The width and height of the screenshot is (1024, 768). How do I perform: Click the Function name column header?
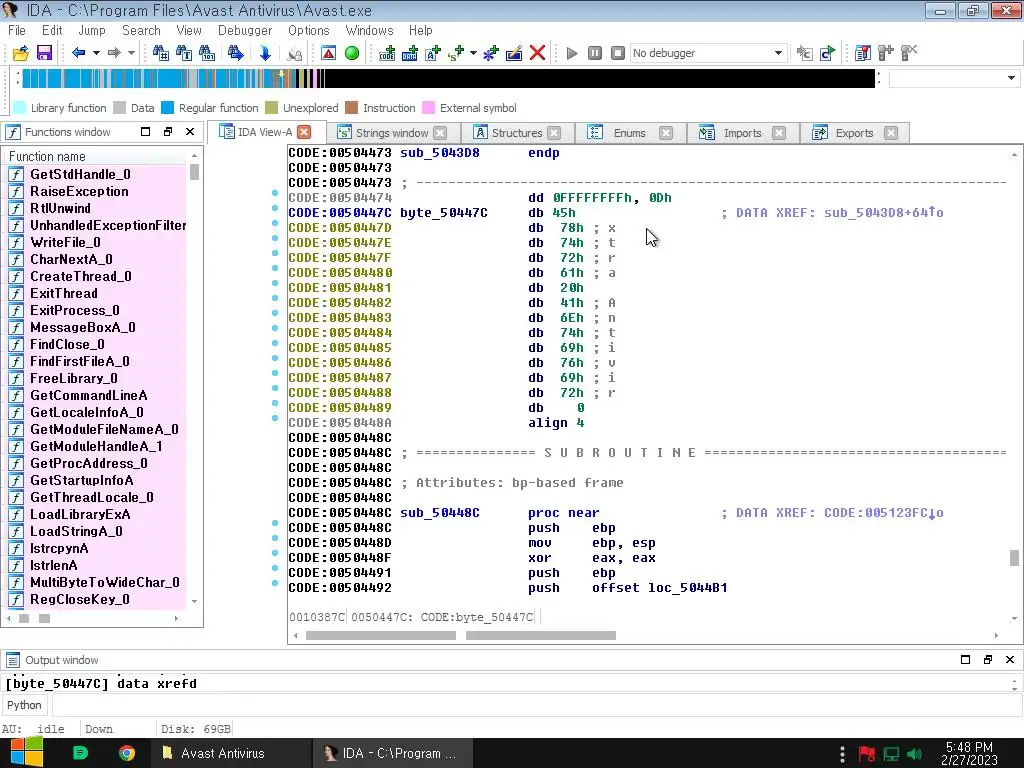(x=97, y=156)
